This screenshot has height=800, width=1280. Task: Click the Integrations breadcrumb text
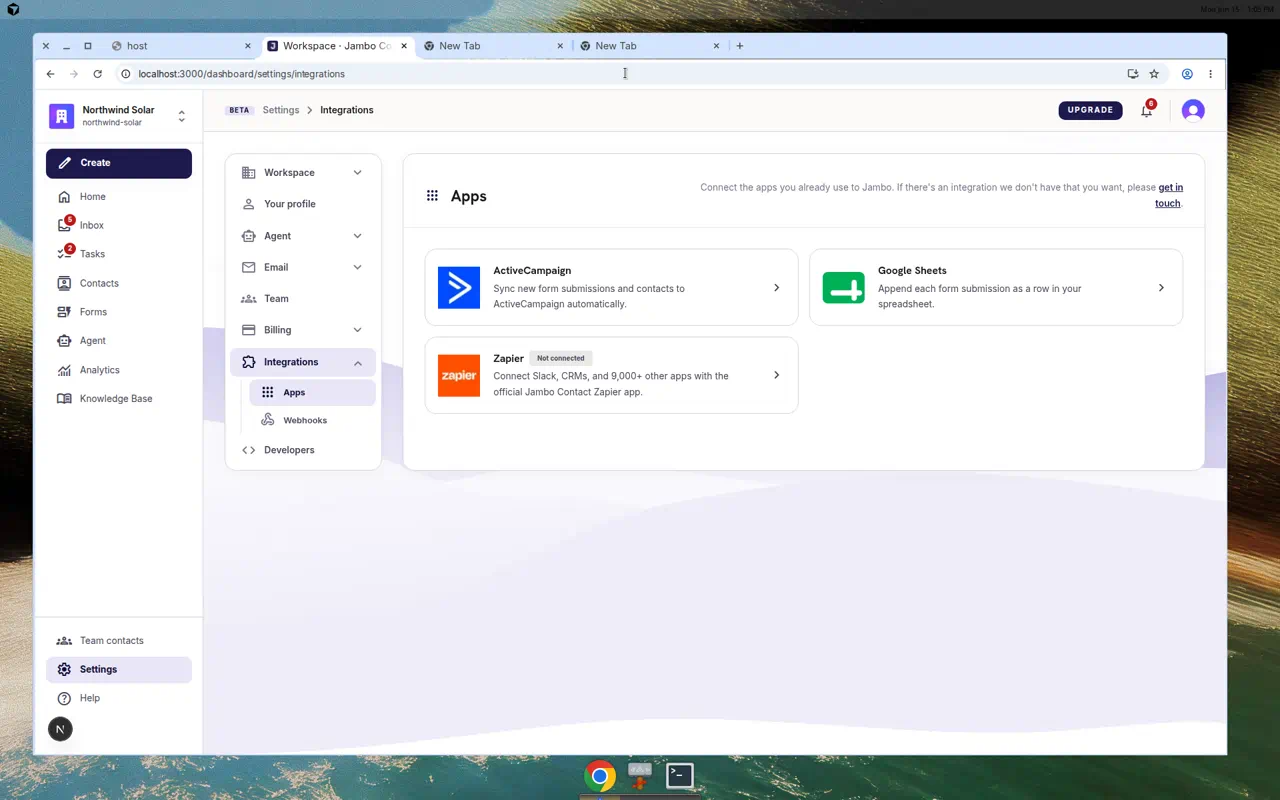pos(347,110)
